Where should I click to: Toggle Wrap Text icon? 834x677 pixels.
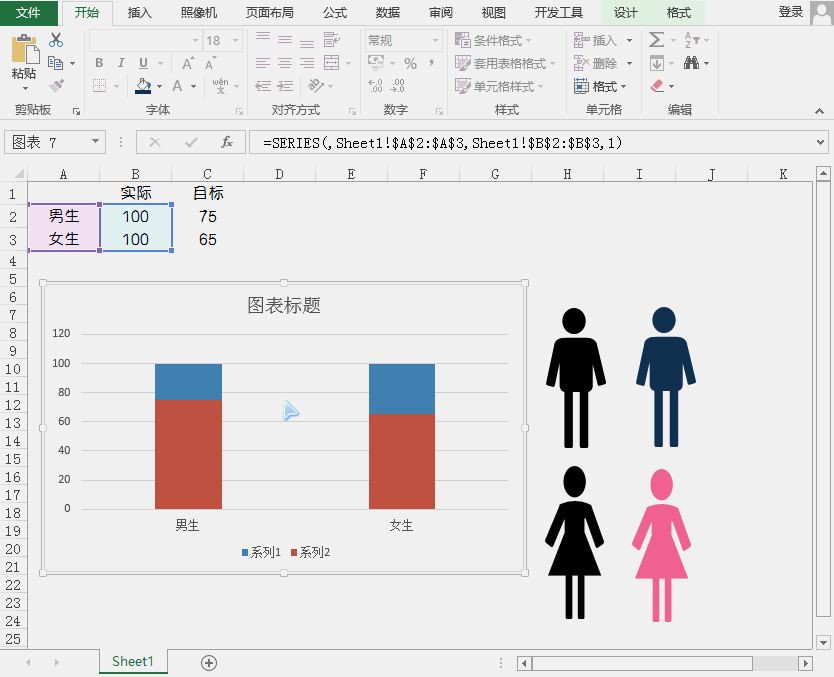coord(331,40)
